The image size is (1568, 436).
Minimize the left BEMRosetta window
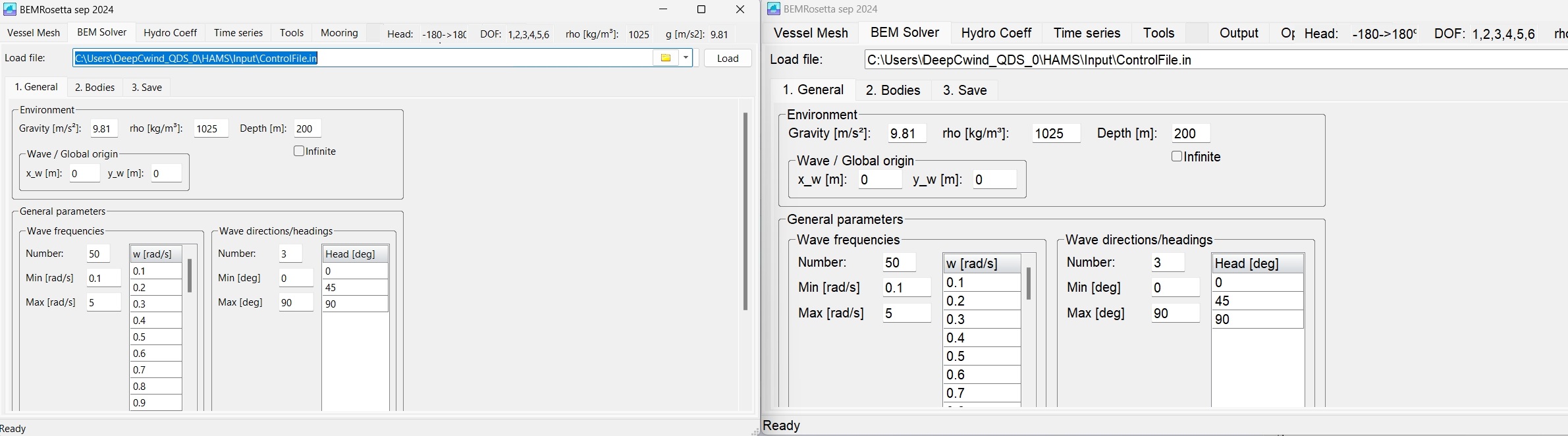663,9
